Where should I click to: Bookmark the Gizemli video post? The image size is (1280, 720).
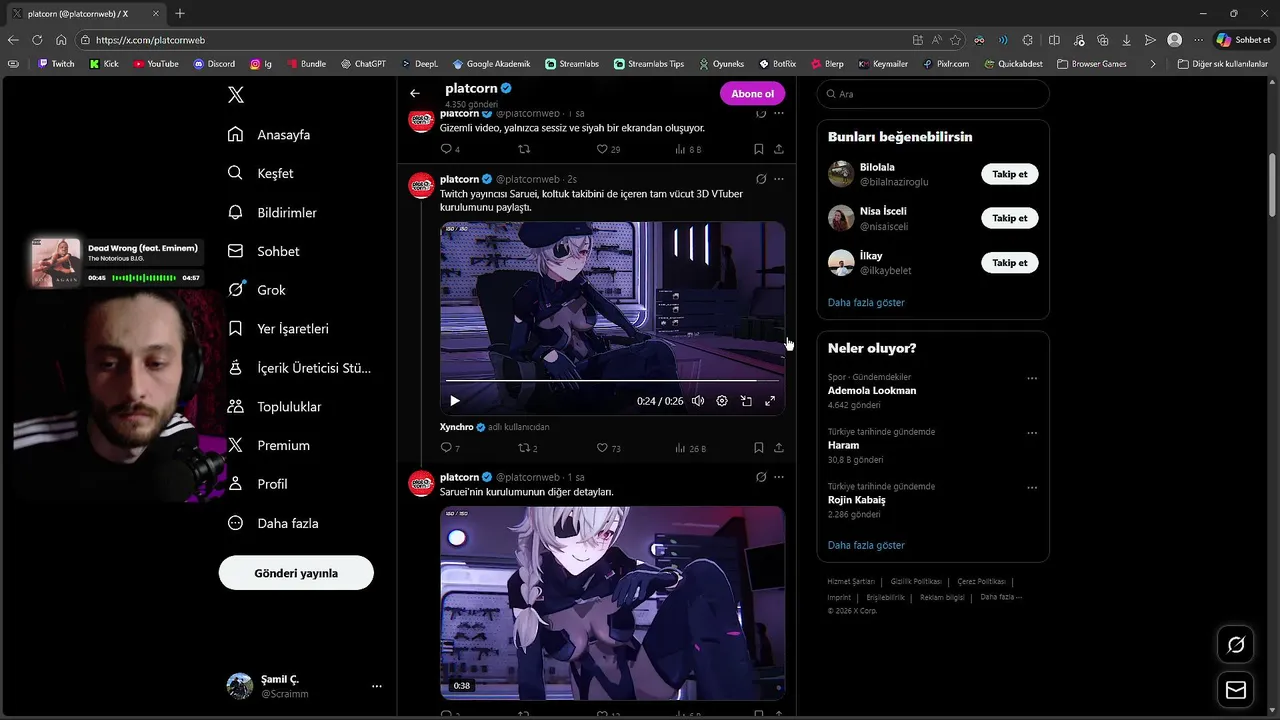(x=759, y=149)
